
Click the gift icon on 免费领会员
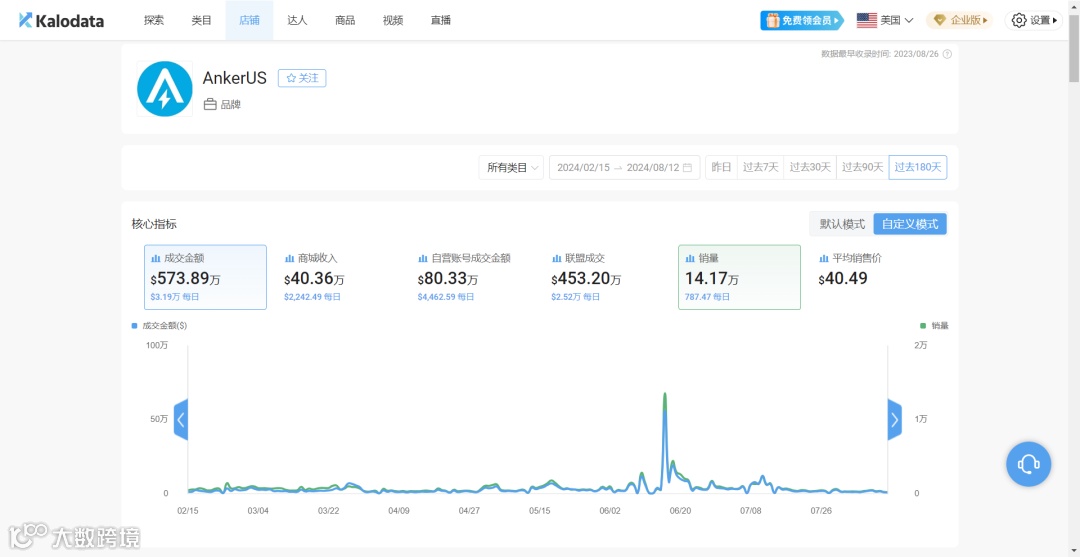[x=772, y=21]
